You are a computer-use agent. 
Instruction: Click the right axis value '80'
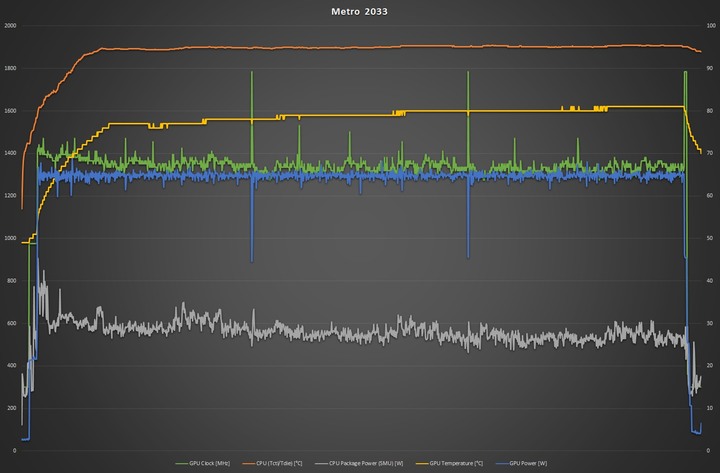[x=710, y=111]
